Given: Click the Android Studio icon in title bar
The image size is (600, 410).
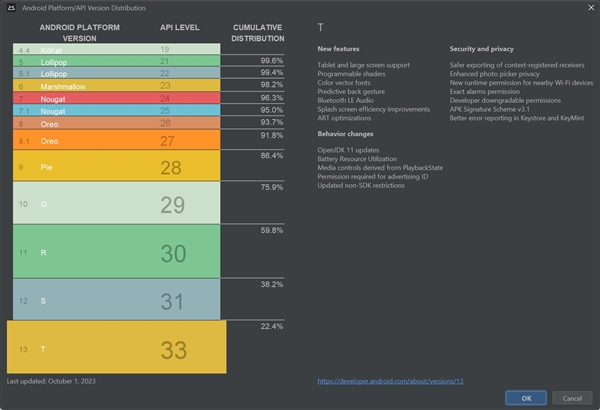Looking at the screenshot, I should pyautogui.click(x=11, y=8).
